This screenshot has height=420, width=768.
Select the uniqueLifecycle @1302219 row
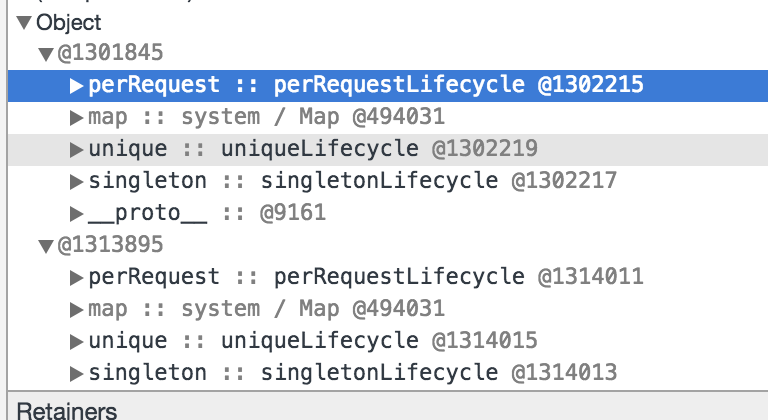(388, 149)
